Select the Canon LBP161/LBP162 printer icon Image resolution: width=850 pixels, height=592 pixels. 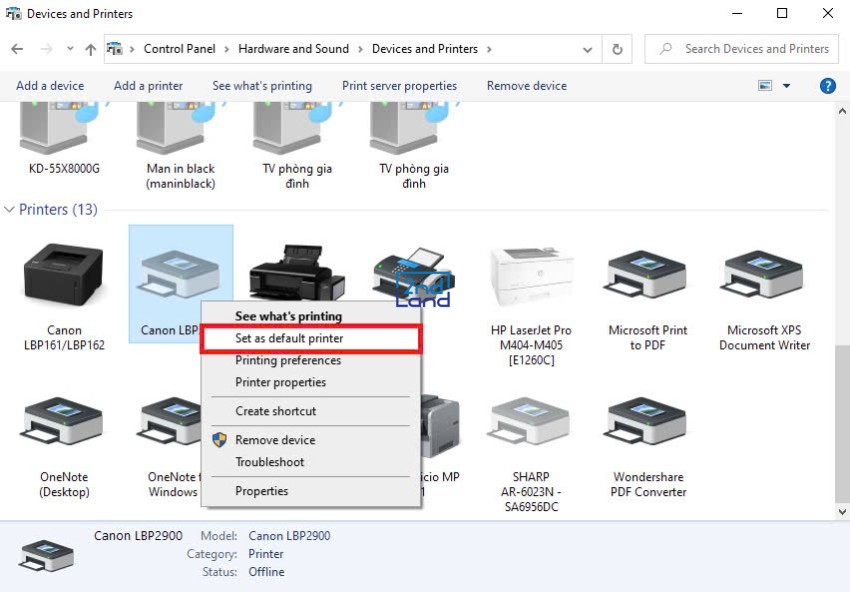coord(64,275)
